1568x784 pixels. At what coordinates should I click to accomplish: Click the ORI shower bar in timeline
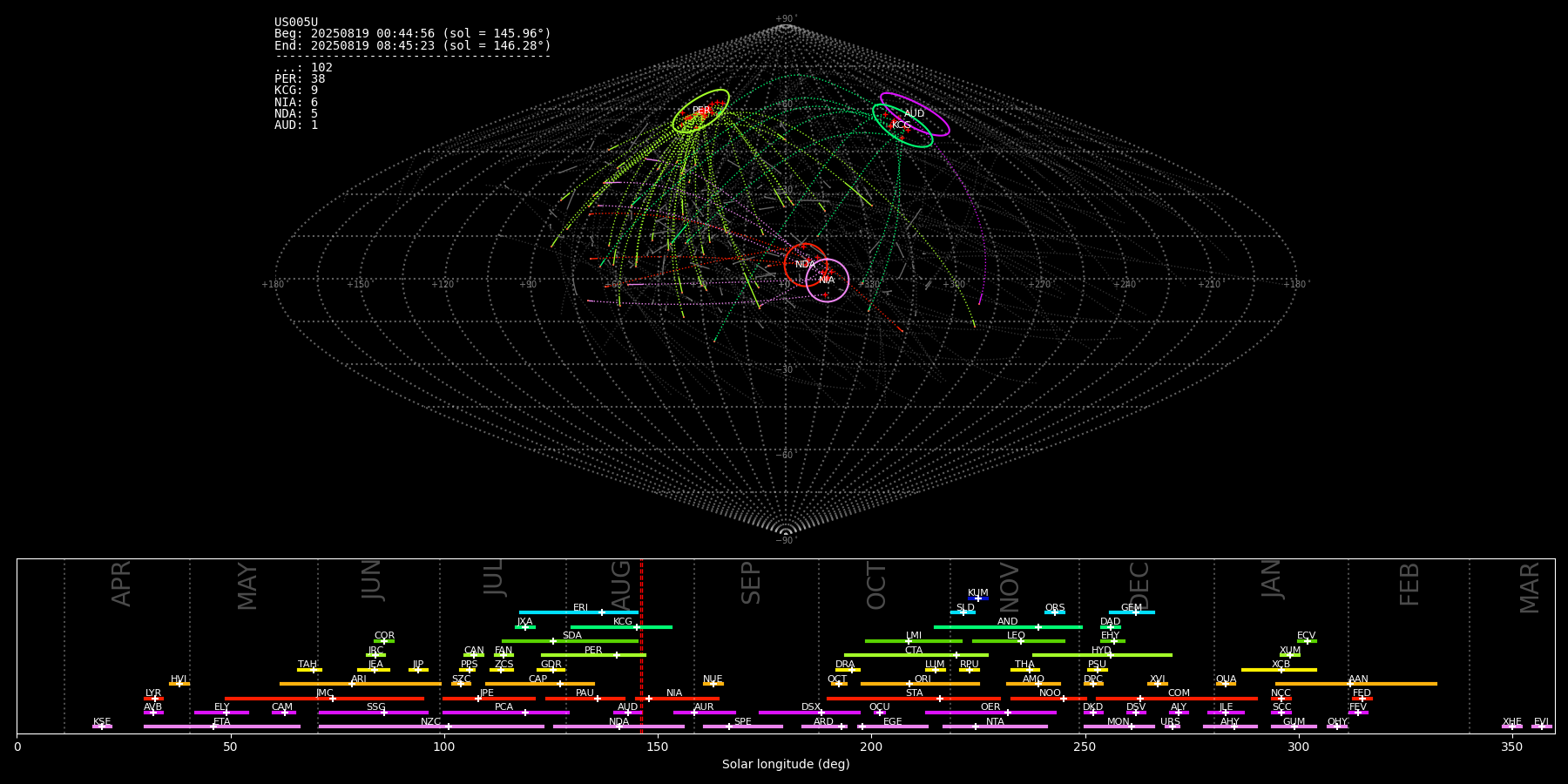(920, 684)
